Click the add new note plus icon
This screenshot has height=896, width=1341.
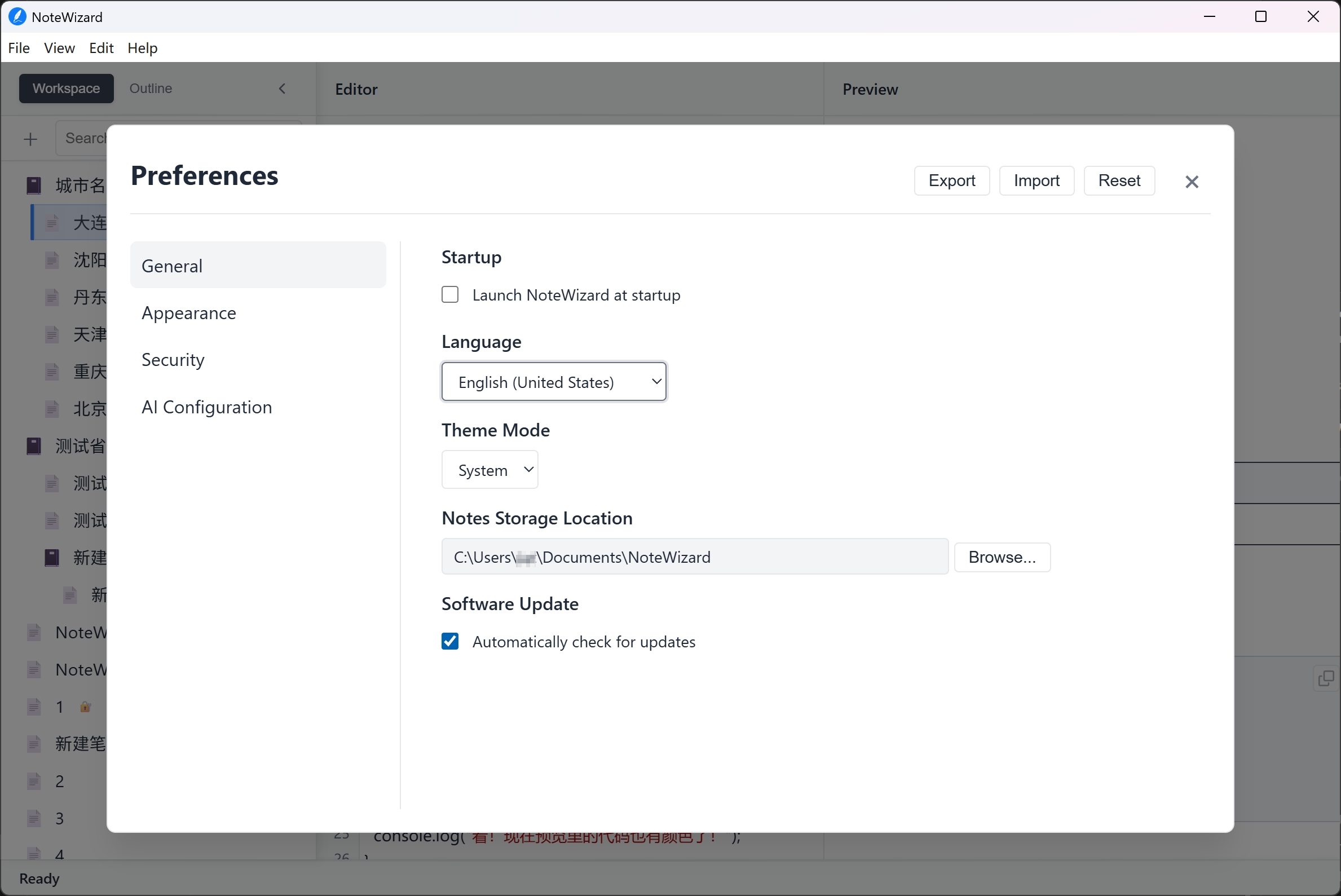(30, 139)
